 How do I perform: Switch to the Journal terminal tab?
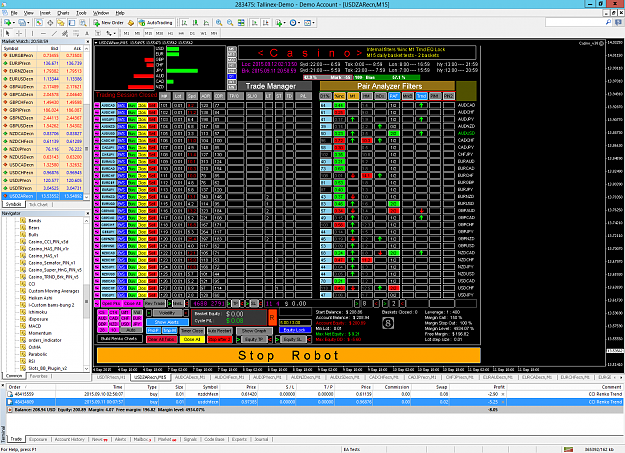pyautogui.click(x=261, y=439)
